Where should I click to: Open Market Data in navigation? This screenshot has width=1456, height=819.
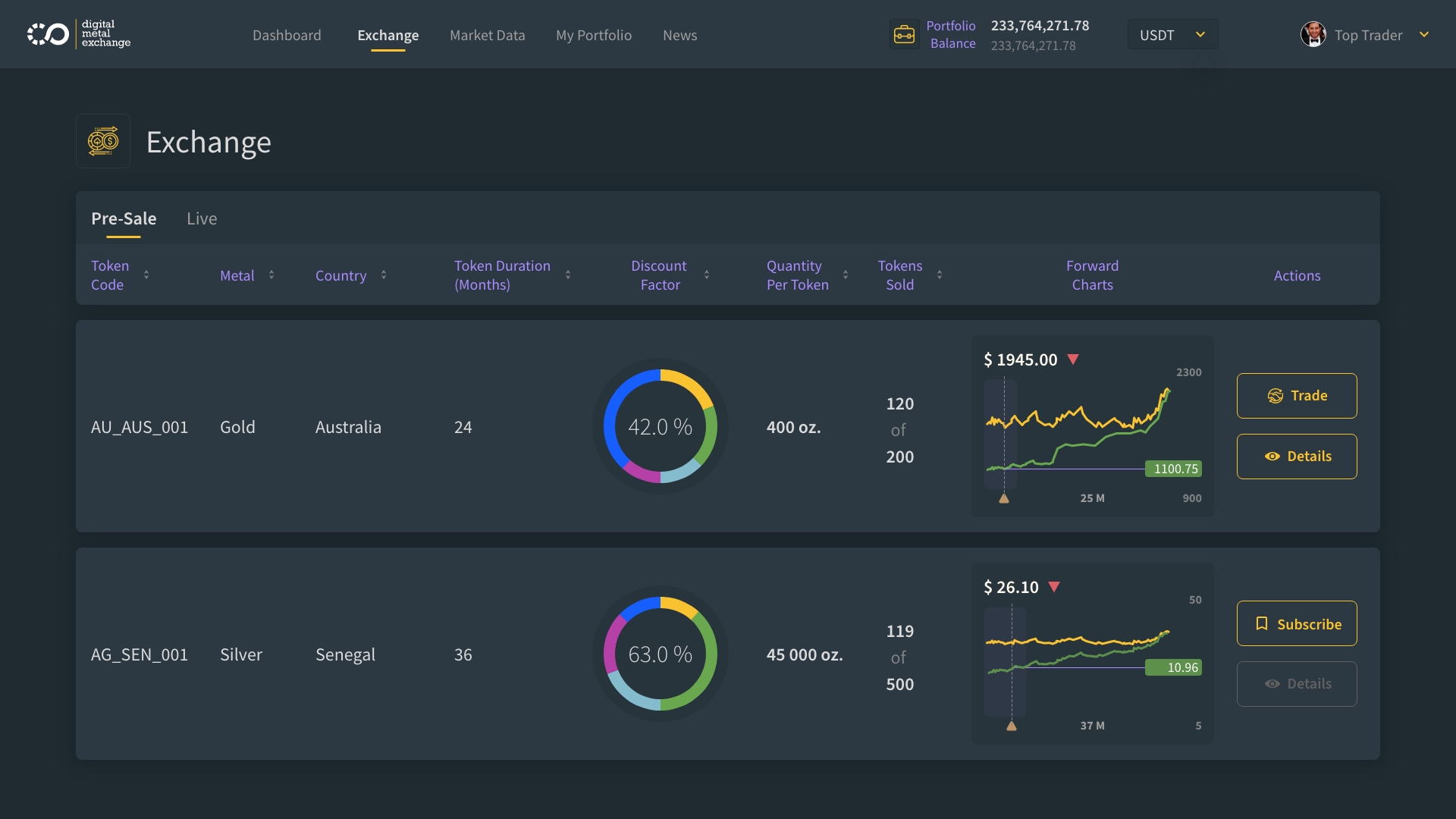[487, 36]
